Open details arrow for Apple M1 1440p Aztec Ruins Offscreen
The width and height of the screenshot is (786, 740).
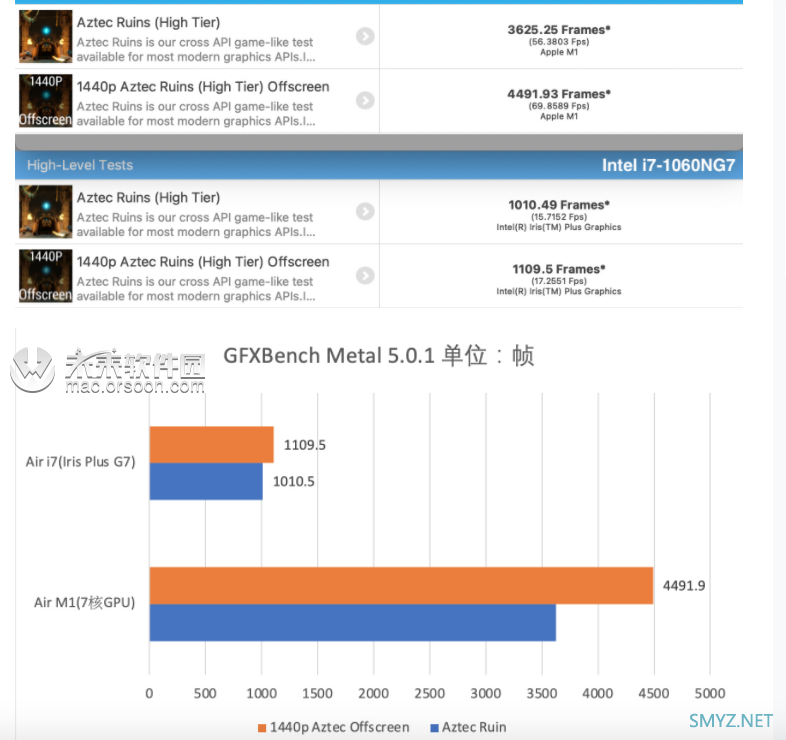click(365, 100)
